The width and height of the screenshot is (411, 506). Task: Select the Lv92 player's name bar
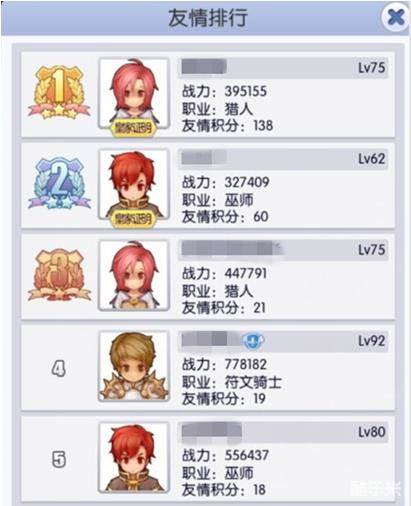click(283, 341)
